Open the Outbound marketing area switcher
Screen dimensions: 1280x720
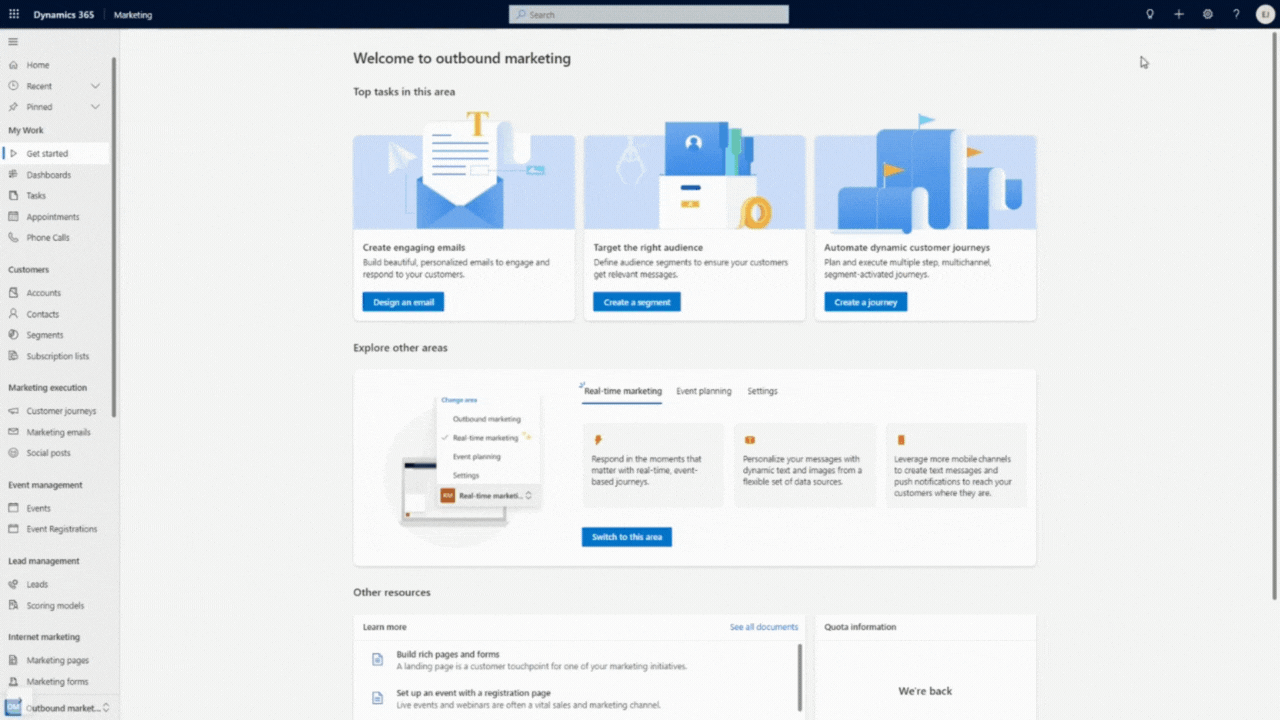click(x=60, y=707)
